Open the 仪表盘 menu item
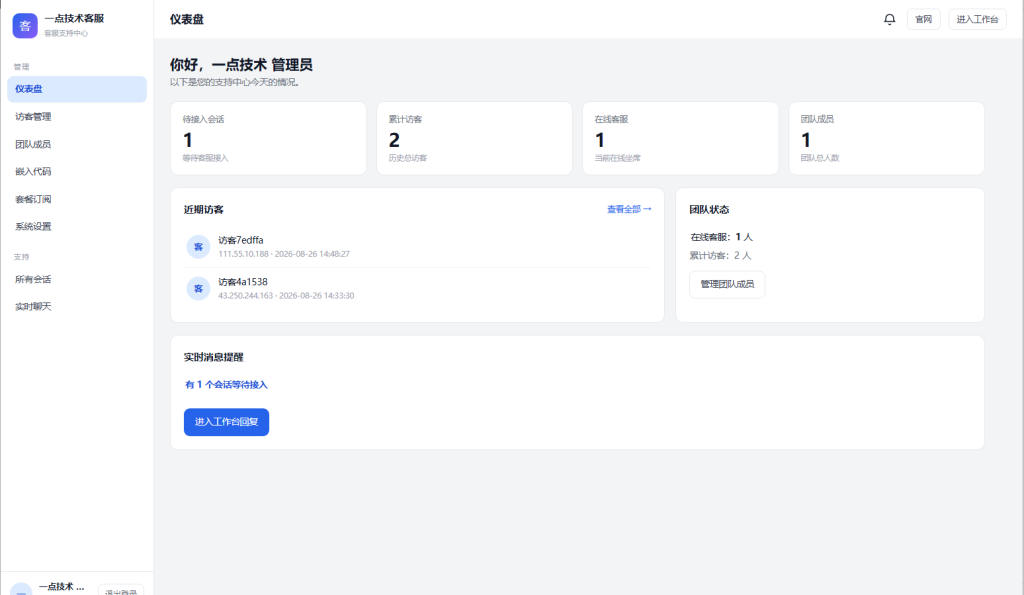 click(x=77, y=89)
